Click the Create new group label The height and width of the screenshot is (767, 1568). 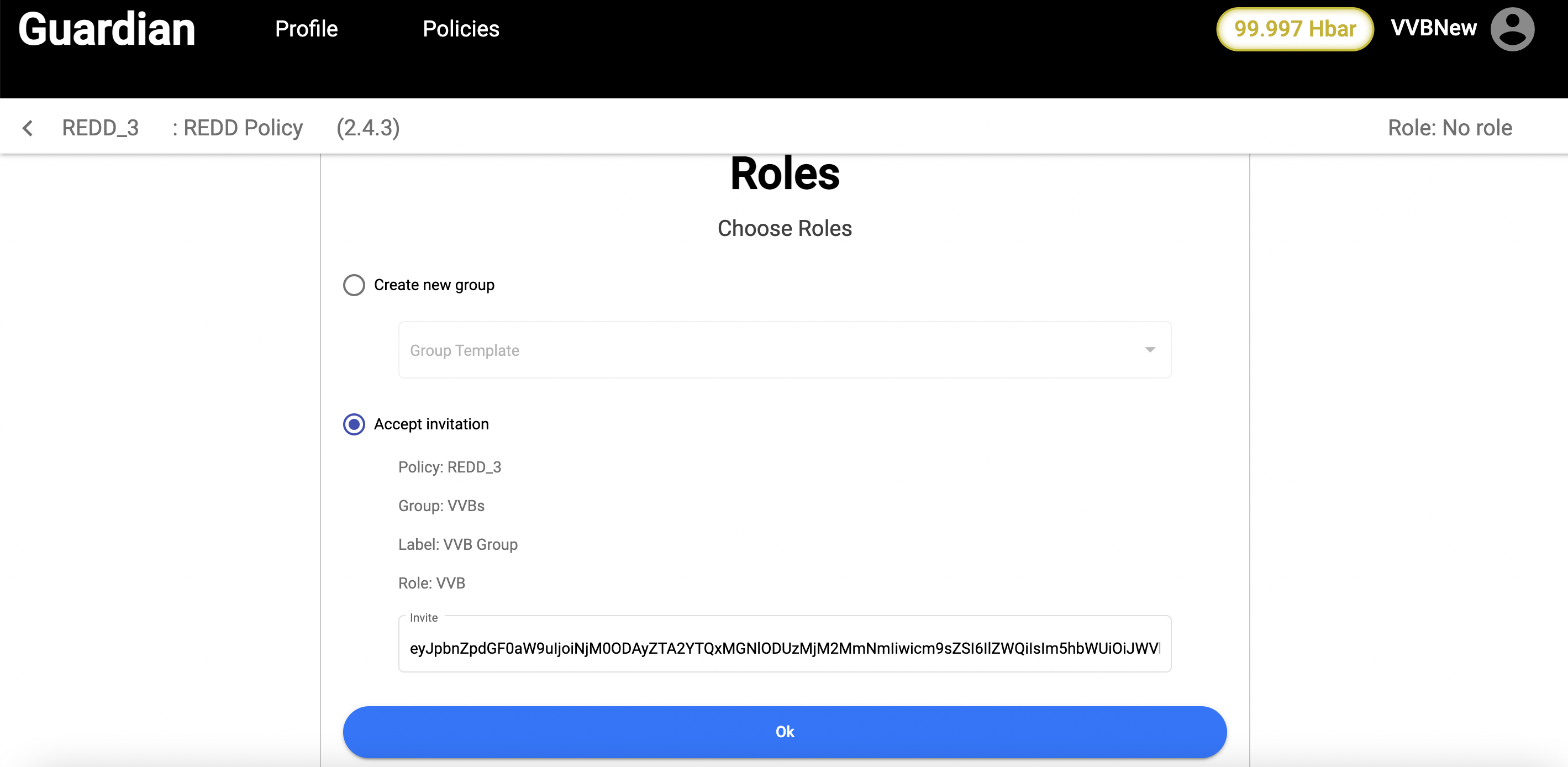434,285
